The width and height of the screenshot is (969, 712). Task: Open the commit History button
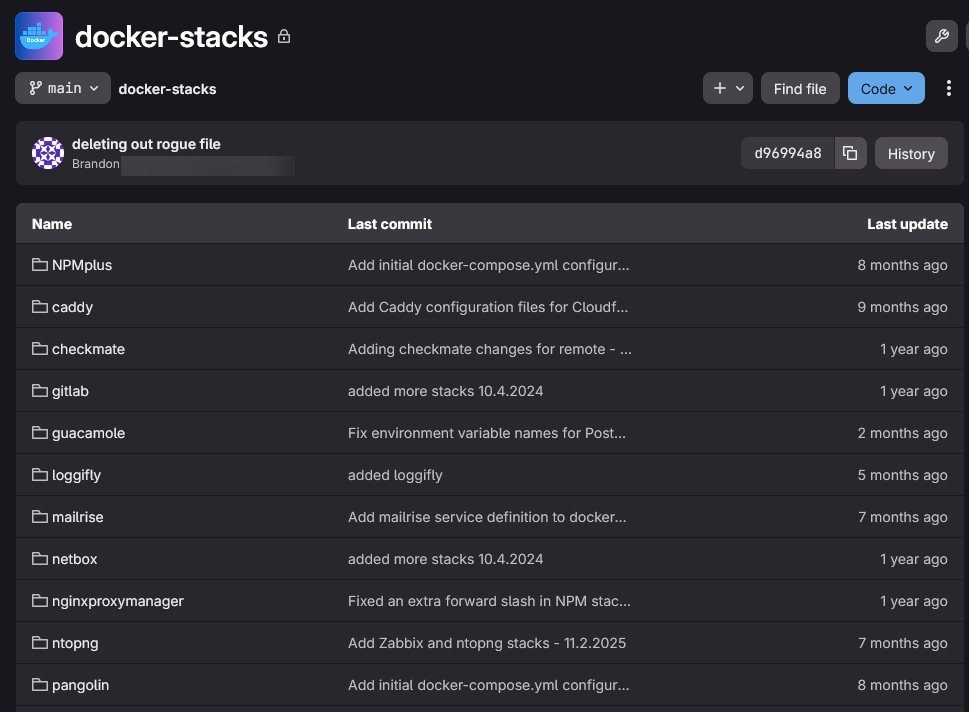coord(911,153)
